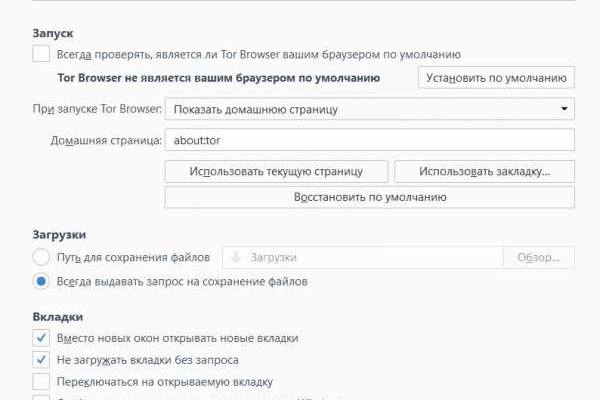Click 'Tor Browser не является вашим браузером' notice
Image resolution: width=600 pixels, height=400 pixels.
point(219,77)
